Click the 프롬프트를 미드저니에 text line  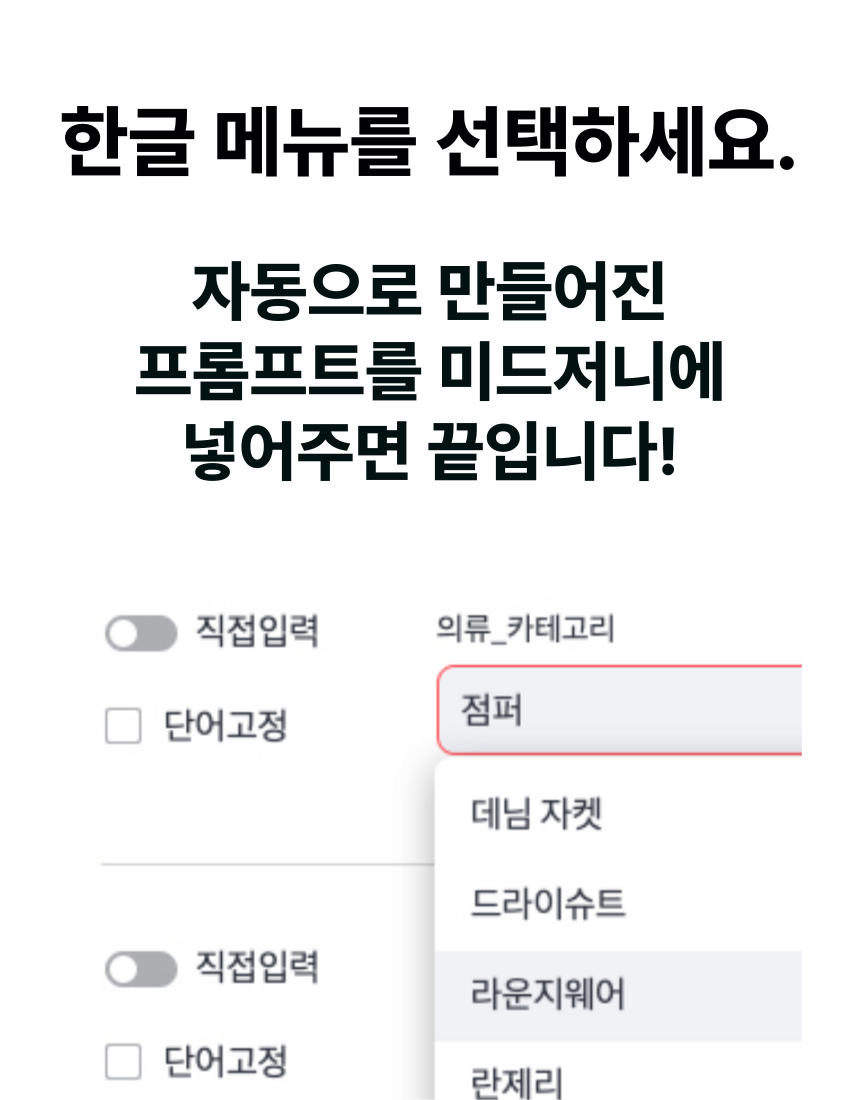(429, 372)
